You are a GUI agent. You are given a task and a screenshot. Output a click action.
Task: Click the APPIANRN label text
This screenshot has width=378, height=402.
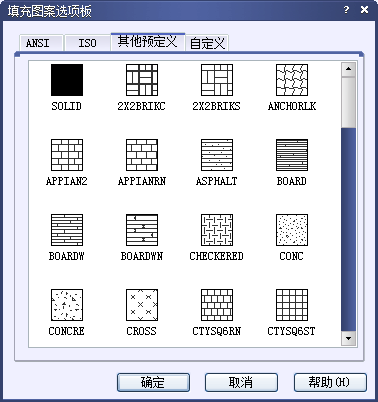coord(142,181)
